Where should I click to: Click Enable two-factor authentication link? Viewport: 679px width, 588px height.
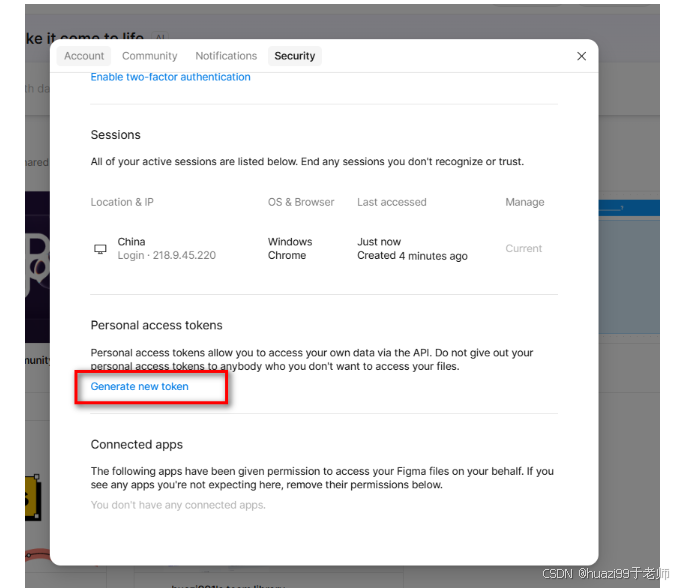(x=170, y=77)
